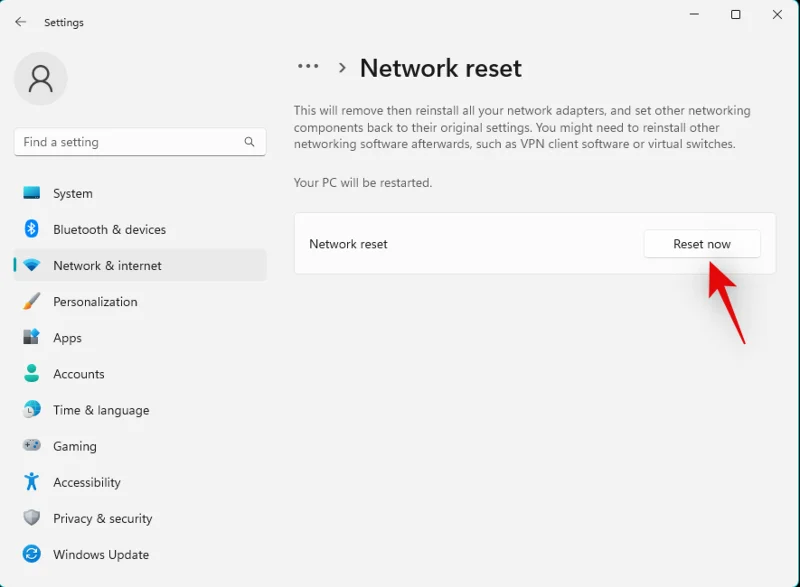This screenshot has height=587, width=800.
Task: Click the Personalization paintbrush icon
Action: pyautogui.click(x=32, y=301)
